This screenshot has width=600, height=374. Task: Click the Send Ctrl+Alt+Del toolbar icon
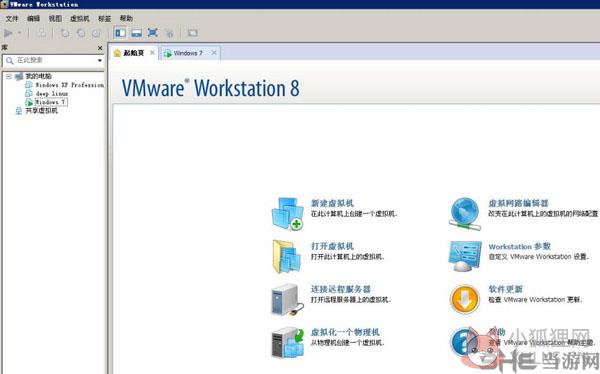41,33
